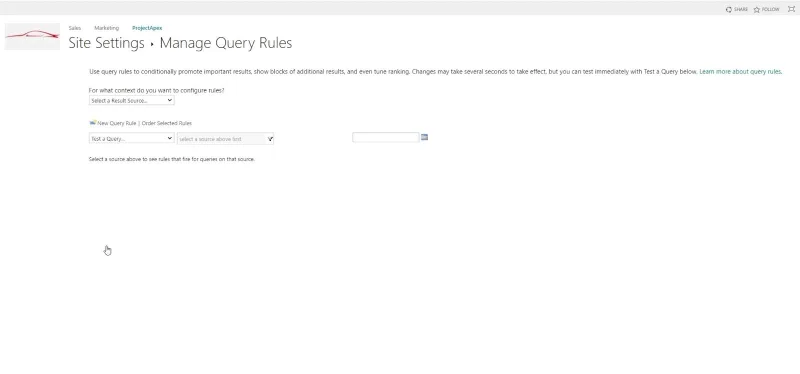Click 'For what context do you want' label
Image resolution: width=800 pixels, height=374 pixels.
tap(157, 90)
